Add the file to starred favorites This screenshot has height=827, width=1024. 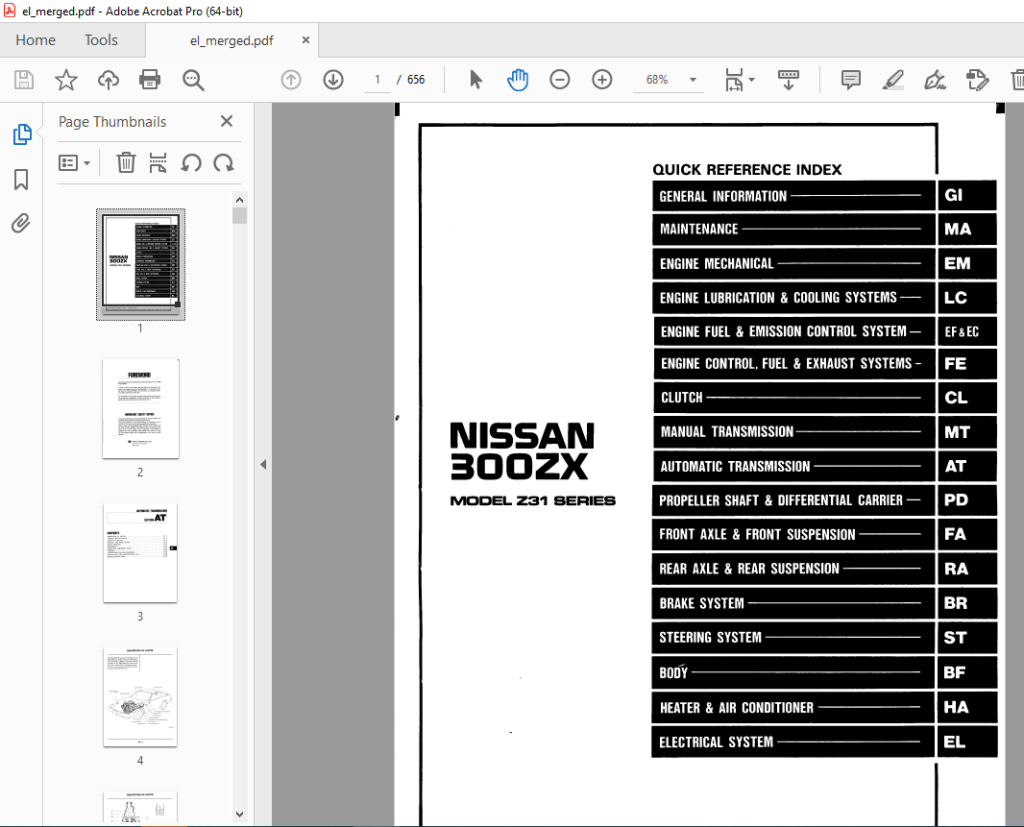66,80
